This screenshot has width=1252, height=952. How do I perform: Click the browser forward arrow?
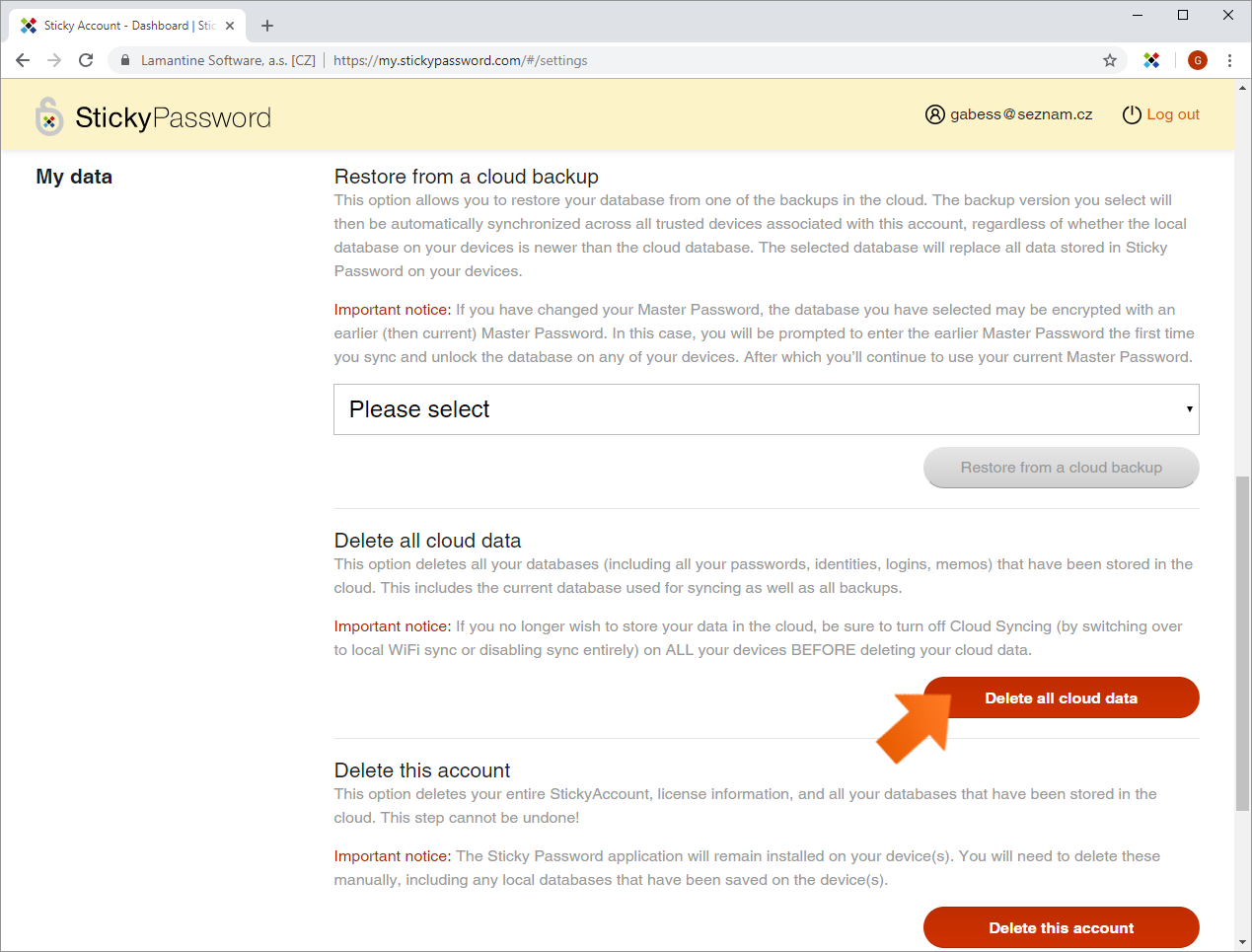point(54,60)
